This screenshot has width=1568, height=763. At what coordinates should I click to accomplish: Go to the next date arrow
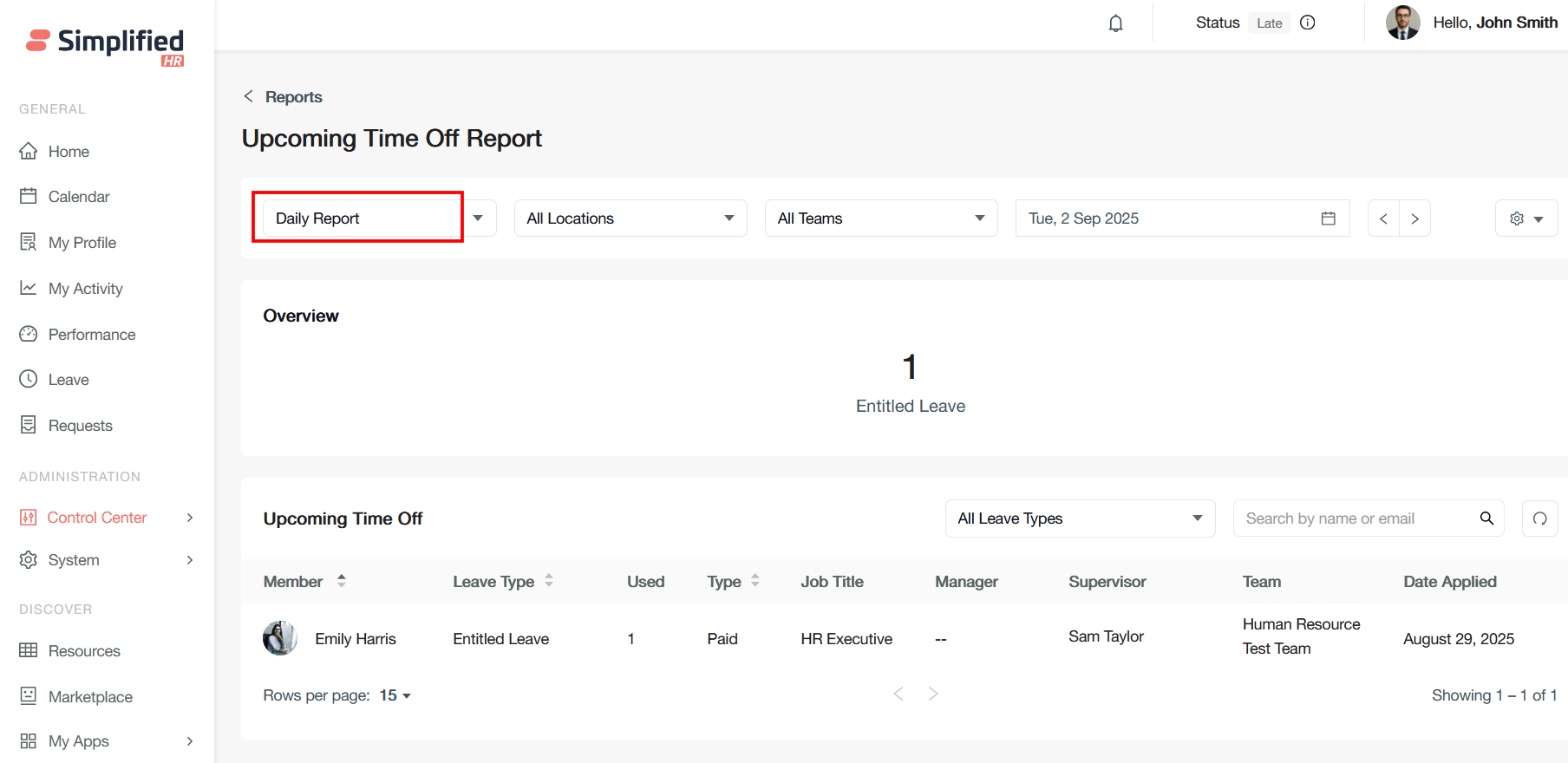click(1414, 218)
